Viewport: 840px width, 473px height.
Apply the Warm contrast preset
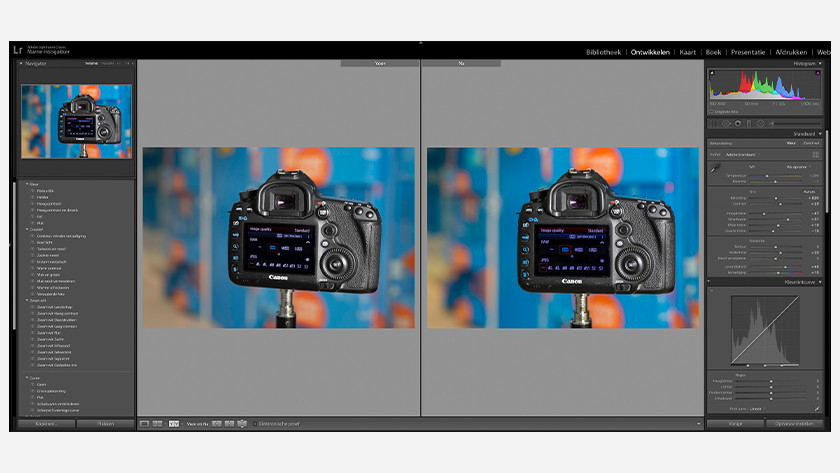(49, 268)
